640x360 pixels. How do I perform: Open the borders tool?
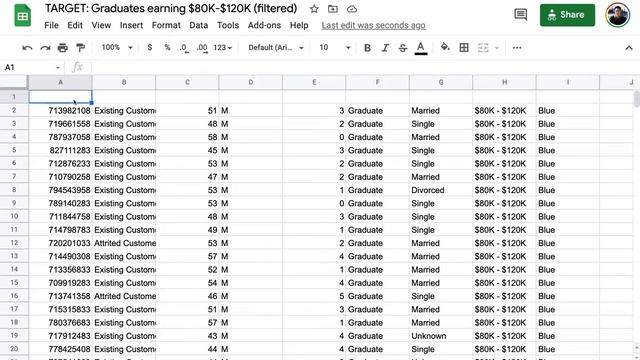(x=464, y=48)
